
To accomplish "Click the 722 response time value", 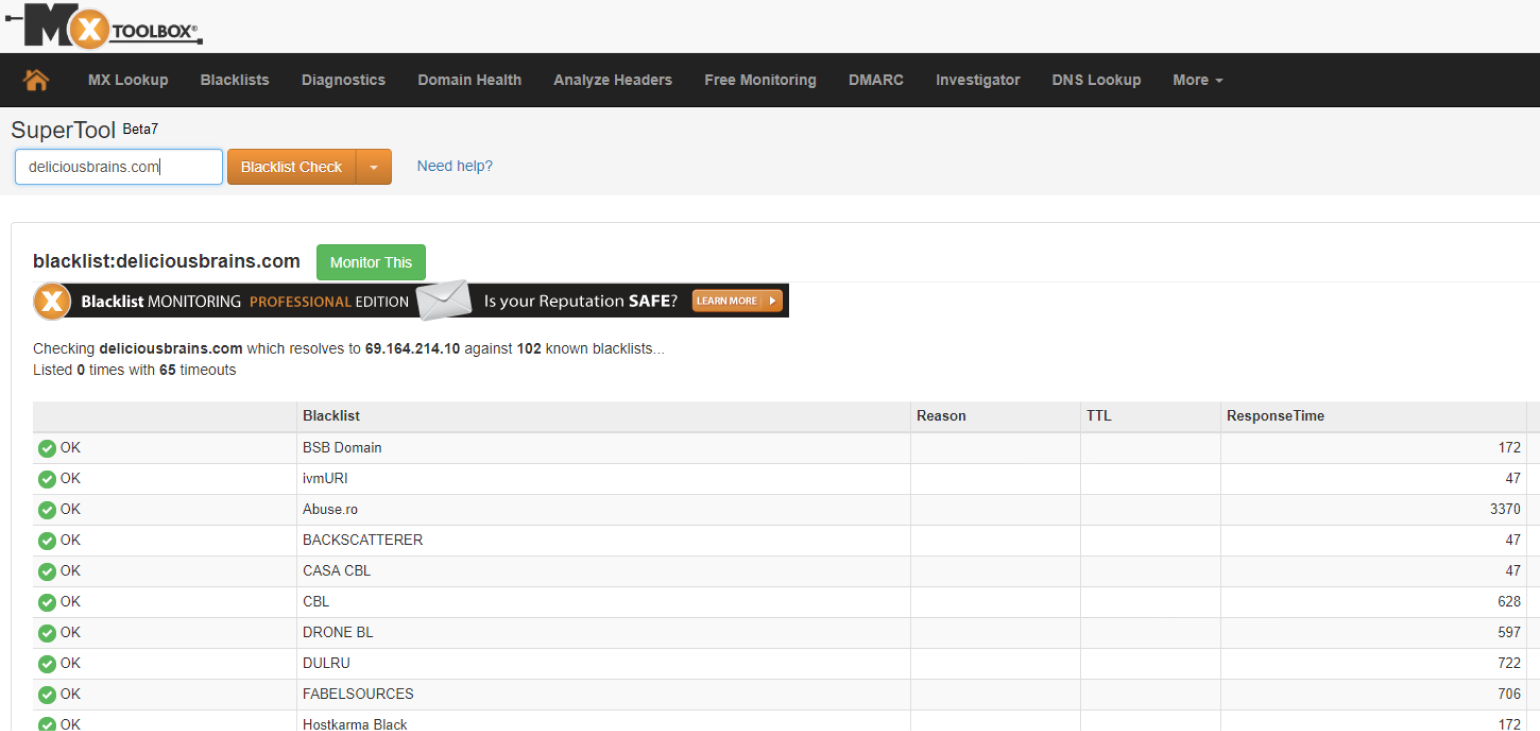I will [x=1509, y=663].
